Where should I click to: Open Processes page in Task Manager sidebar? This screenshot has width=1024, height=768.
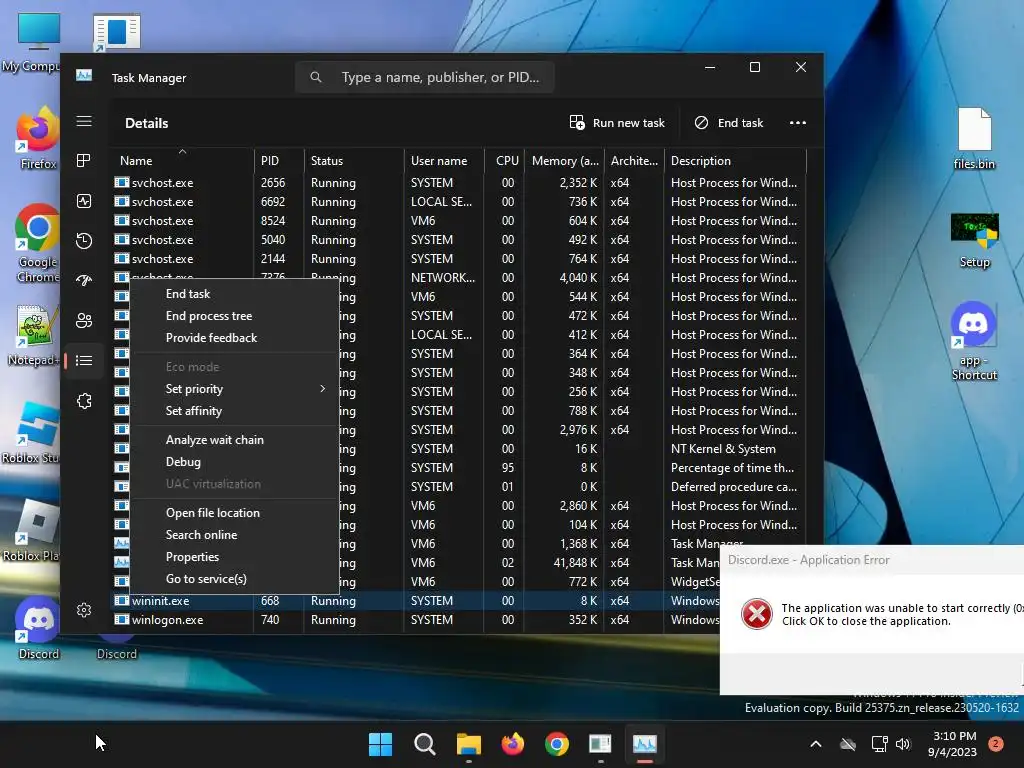84,161
